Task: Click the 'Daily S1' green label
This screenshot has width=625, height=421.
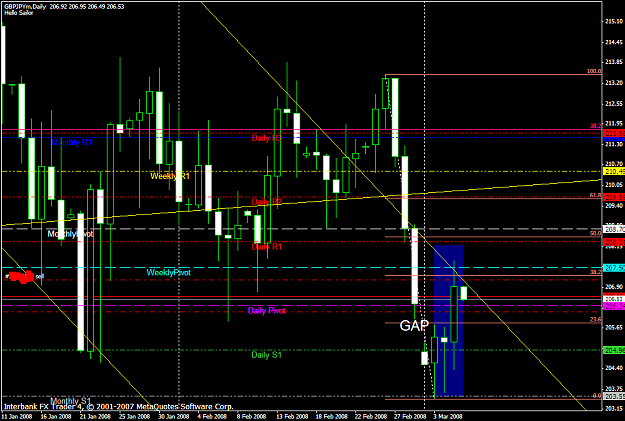Action: coord(267,355)
